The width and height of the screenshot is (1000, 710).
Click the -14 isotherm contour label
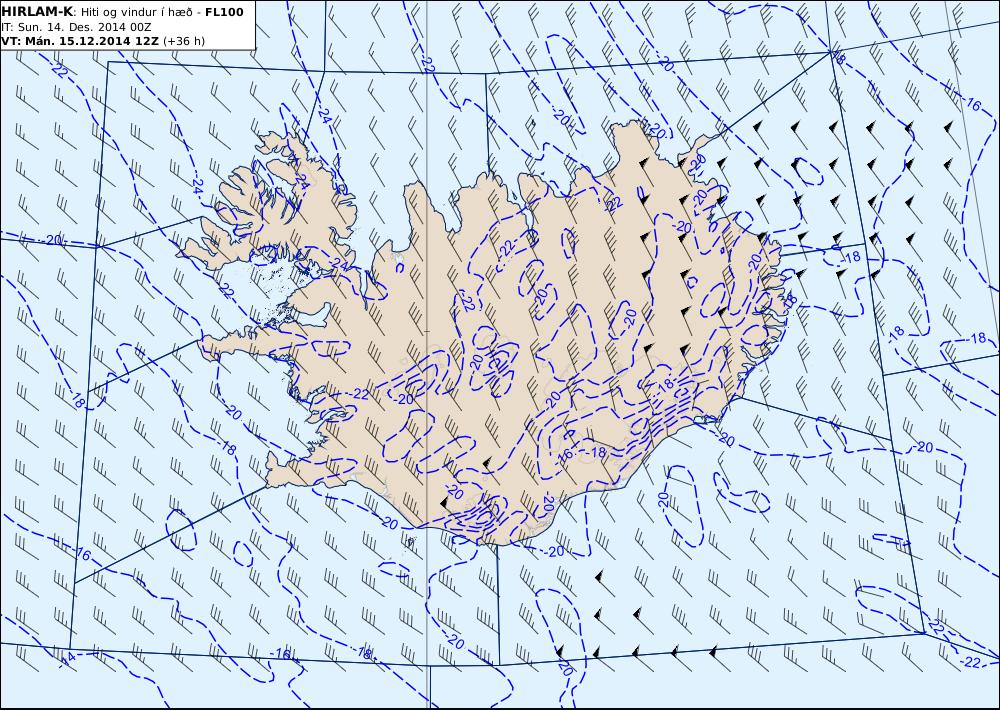pos(68,658)
